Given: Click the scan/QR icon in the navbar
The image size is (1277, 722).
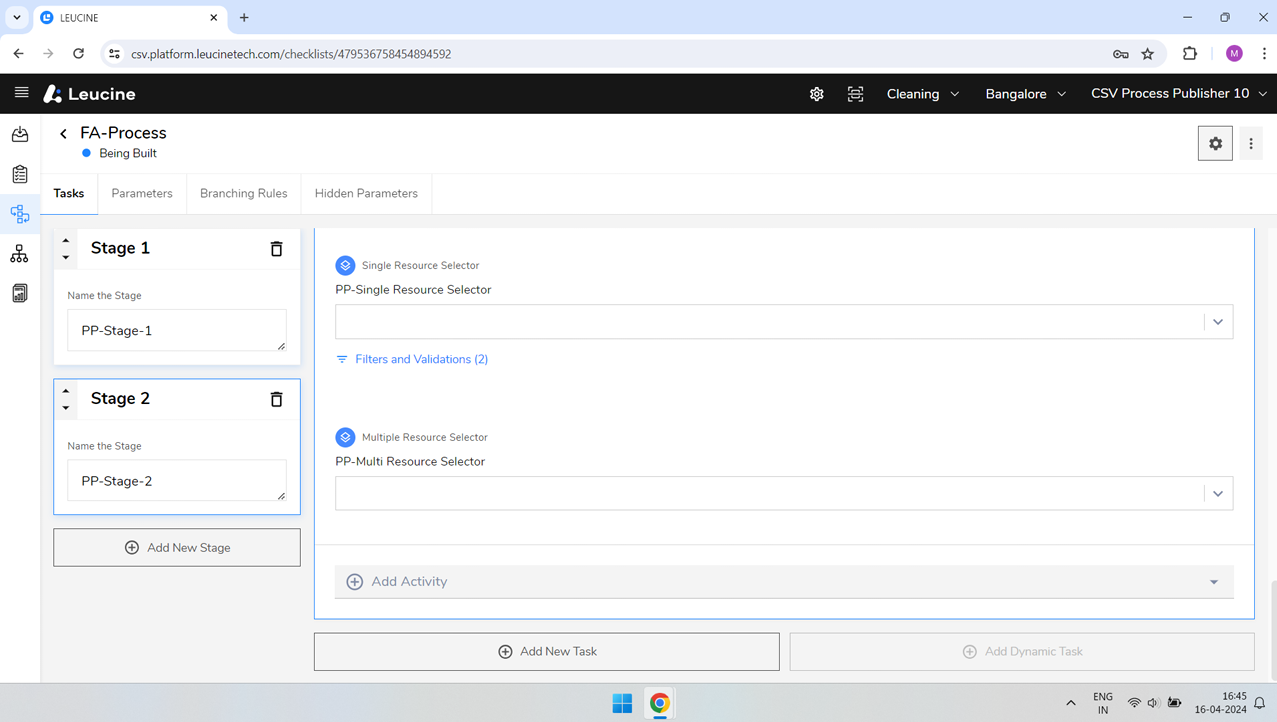Looking at the screenshot, I should point(855,93).
